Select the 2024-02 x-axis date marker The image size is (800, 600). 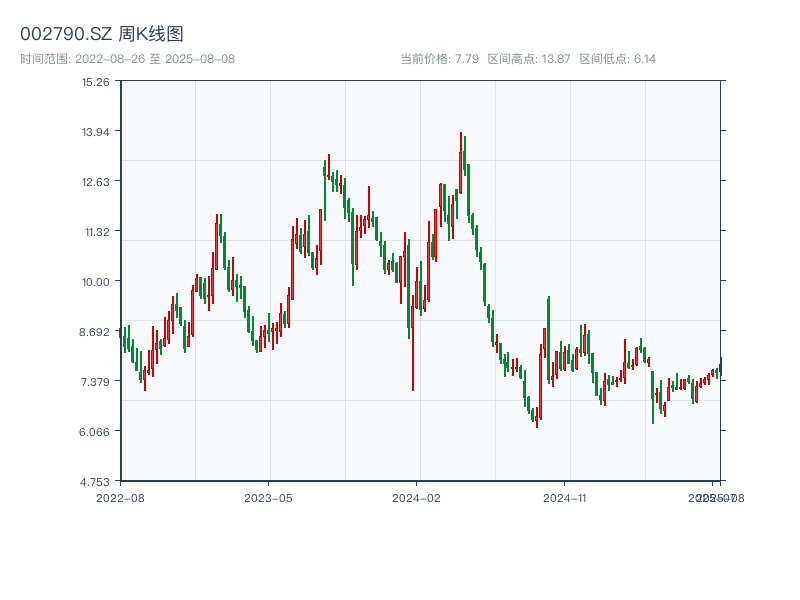(416, 497)
